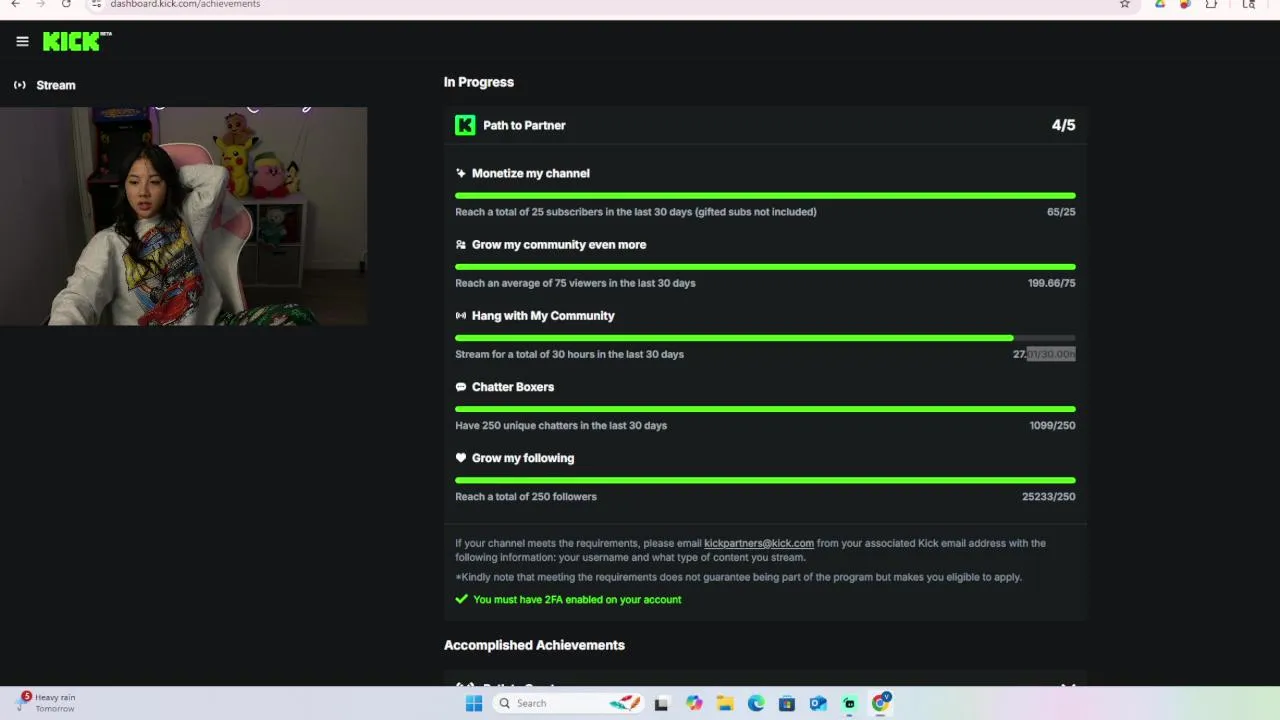Click the Accomplished Achievements heading
The height and width of the screenshot is (720, 1280).
pyautogui.click(x=534, y=645)
